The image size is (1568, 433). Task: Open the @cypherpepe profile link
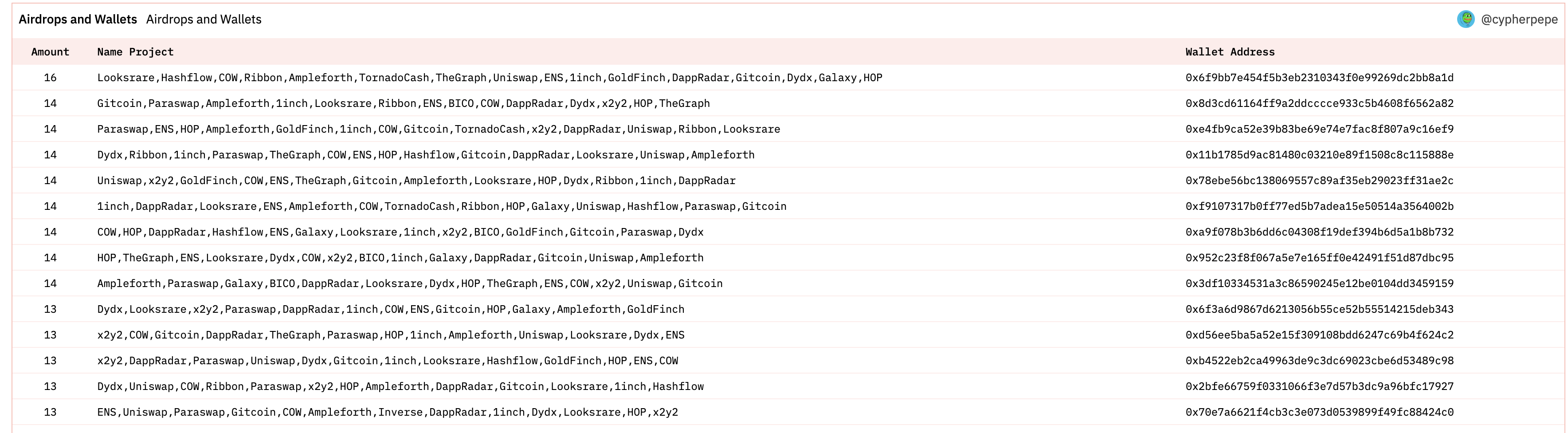pyautogui.click(x=1519, y=20)
